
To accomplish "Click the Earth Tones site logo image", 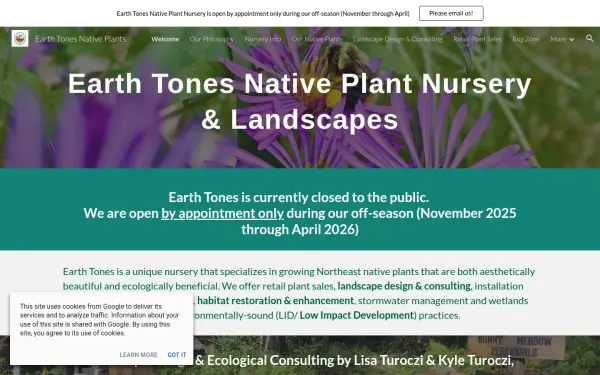I will click(20, 39).
